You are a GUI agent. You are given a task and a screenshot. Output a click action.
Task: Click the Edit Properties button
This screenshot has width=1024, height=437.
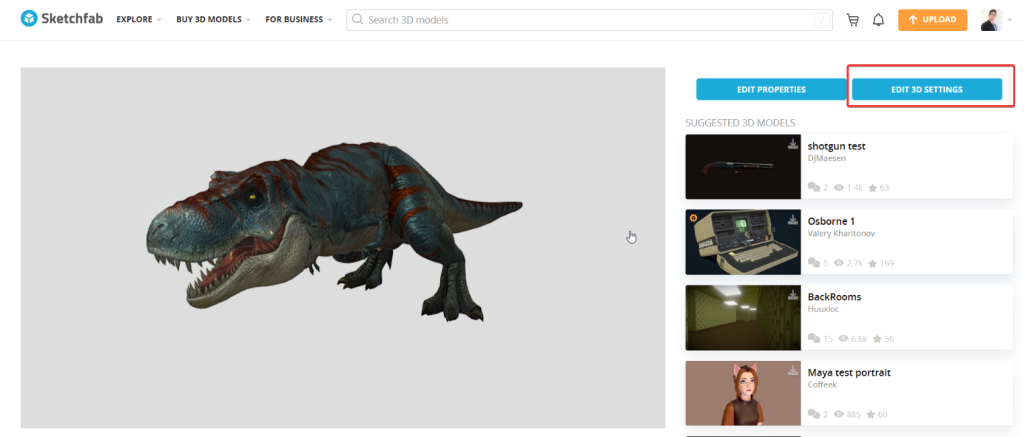pos(771,89)
